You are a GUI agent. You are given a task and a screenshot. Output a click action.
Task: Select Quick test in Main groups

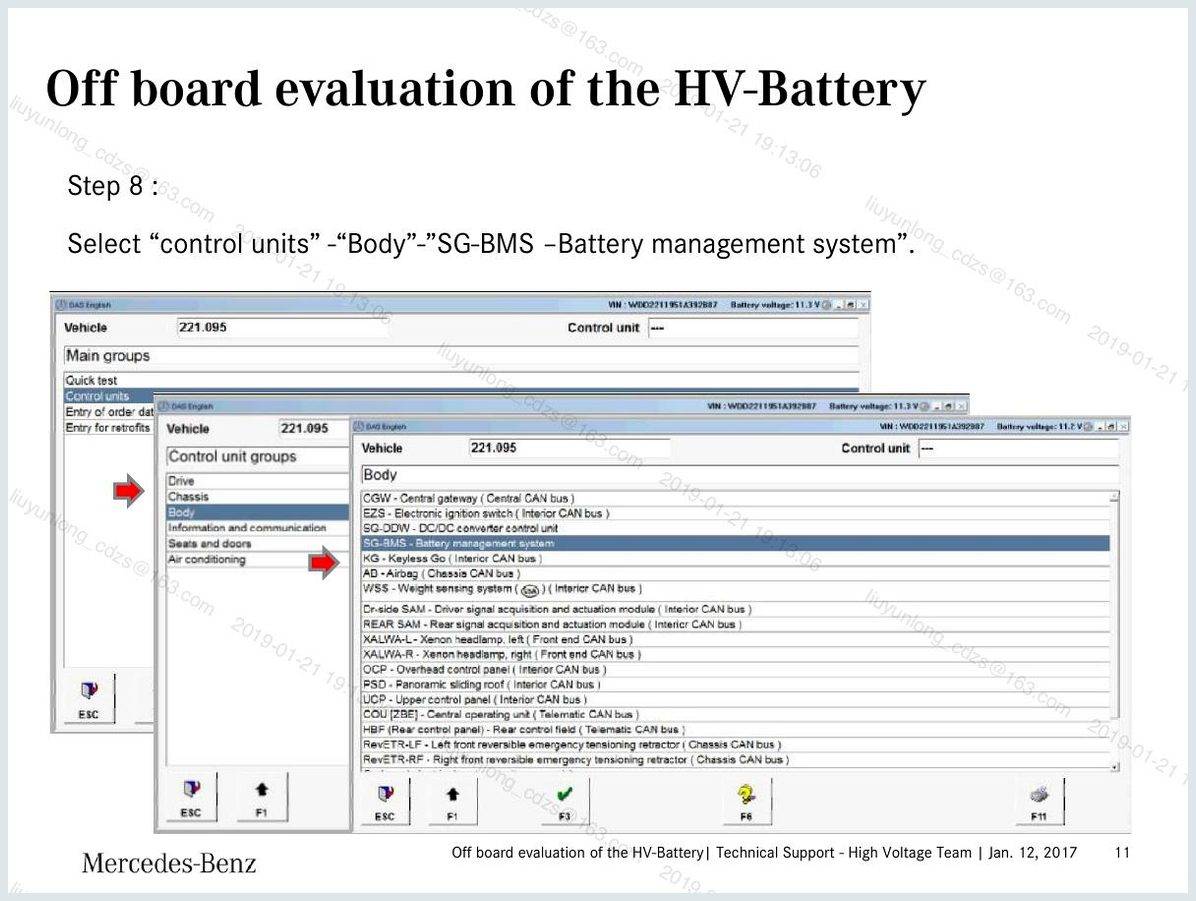[x=461, y=380]
